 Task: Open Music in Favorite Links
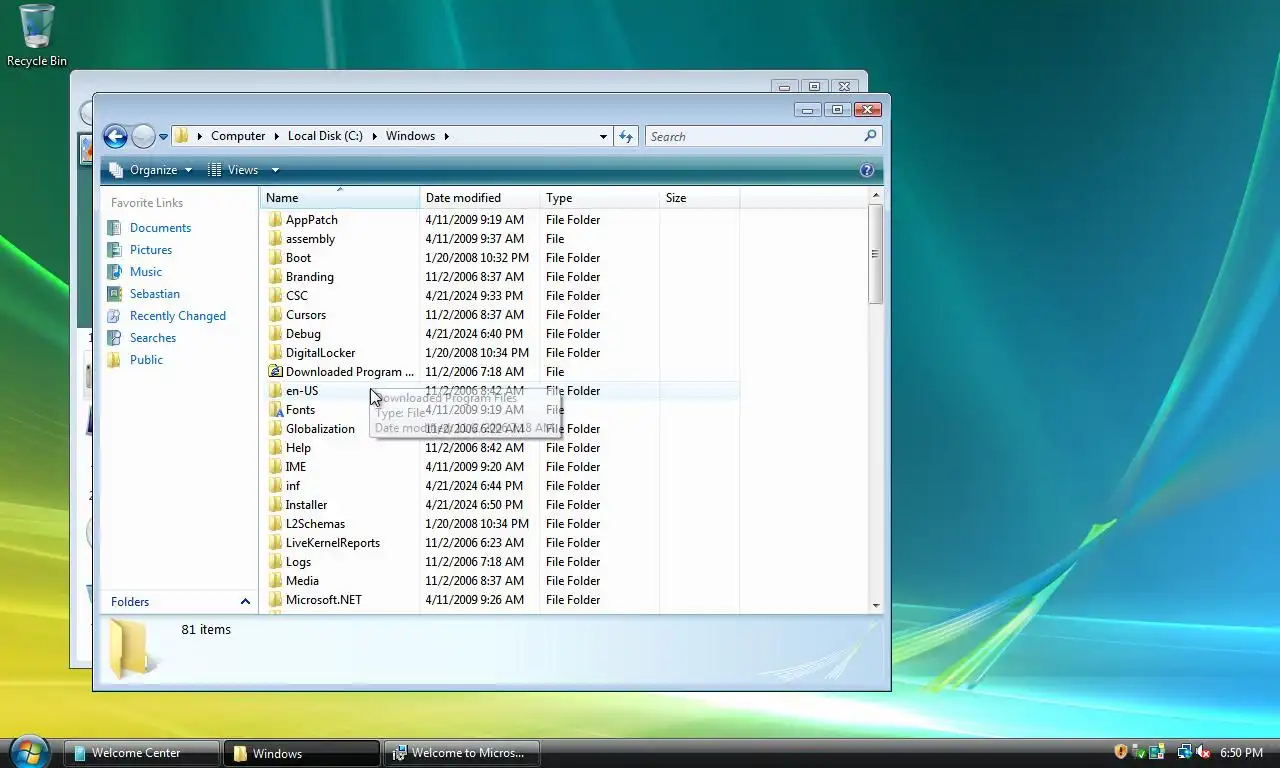pyautogui.click(x=146, y=272)
